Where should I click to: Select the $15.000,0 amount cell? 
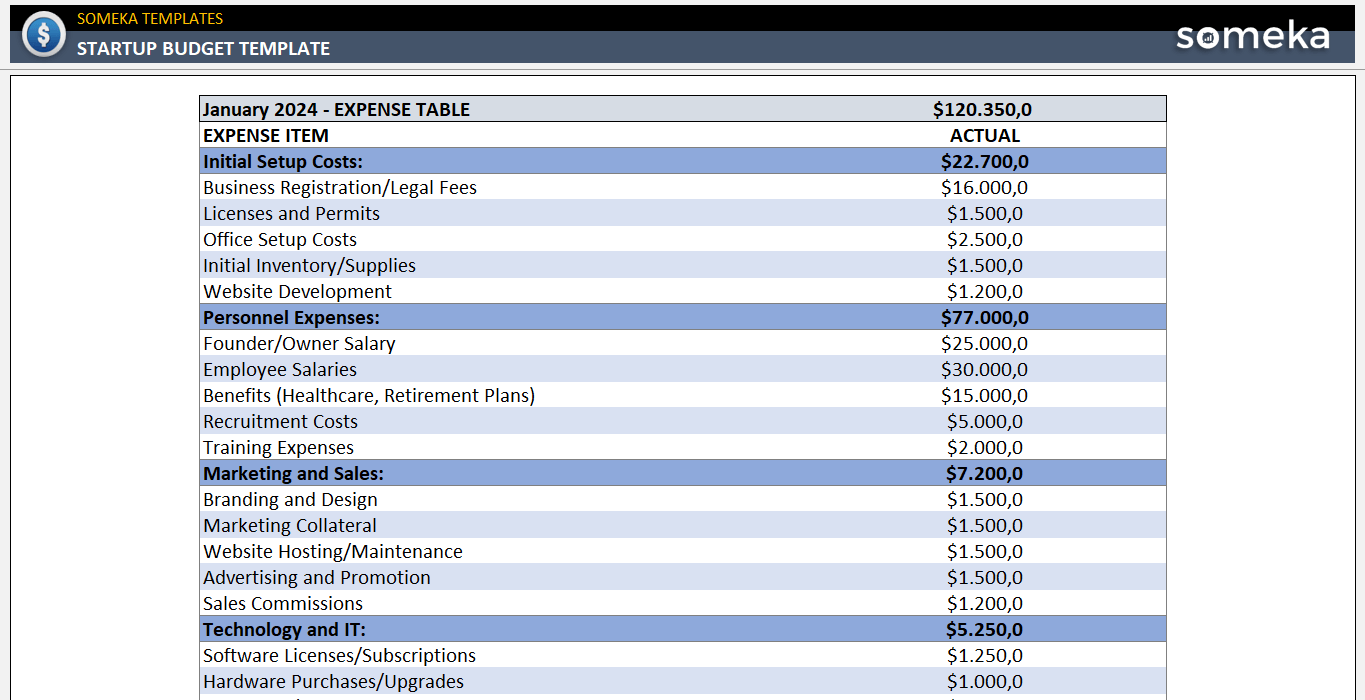tap(985, 395)
